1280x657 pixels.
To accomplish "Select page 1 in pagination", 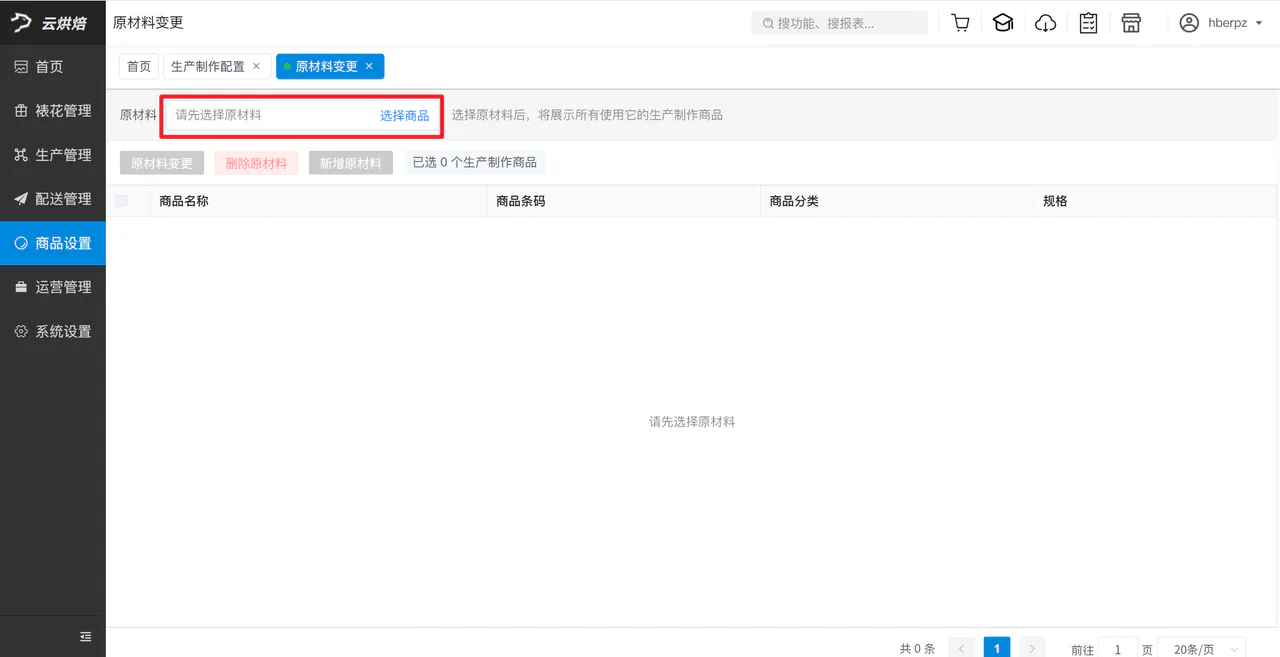I will (x=997, y=649).
